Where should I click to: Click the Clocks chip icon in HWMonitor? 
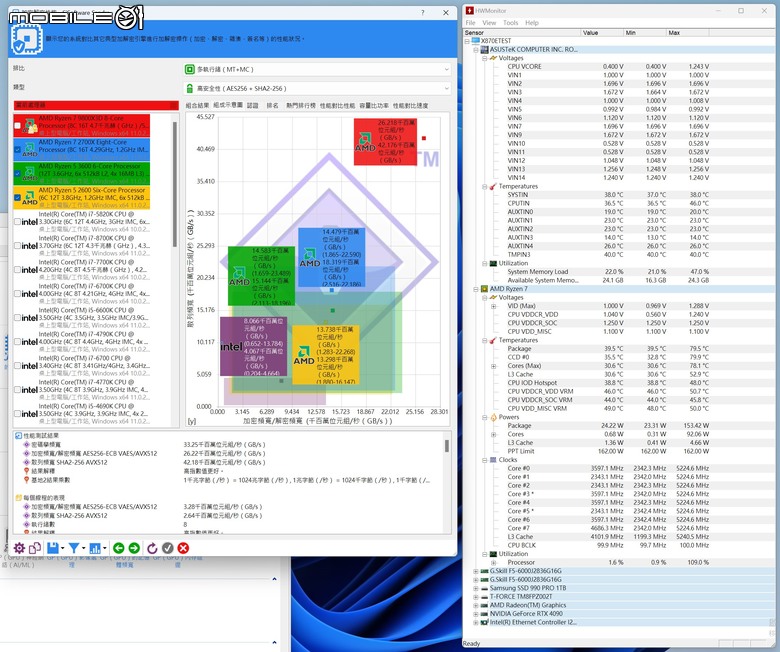pos(493,460)
